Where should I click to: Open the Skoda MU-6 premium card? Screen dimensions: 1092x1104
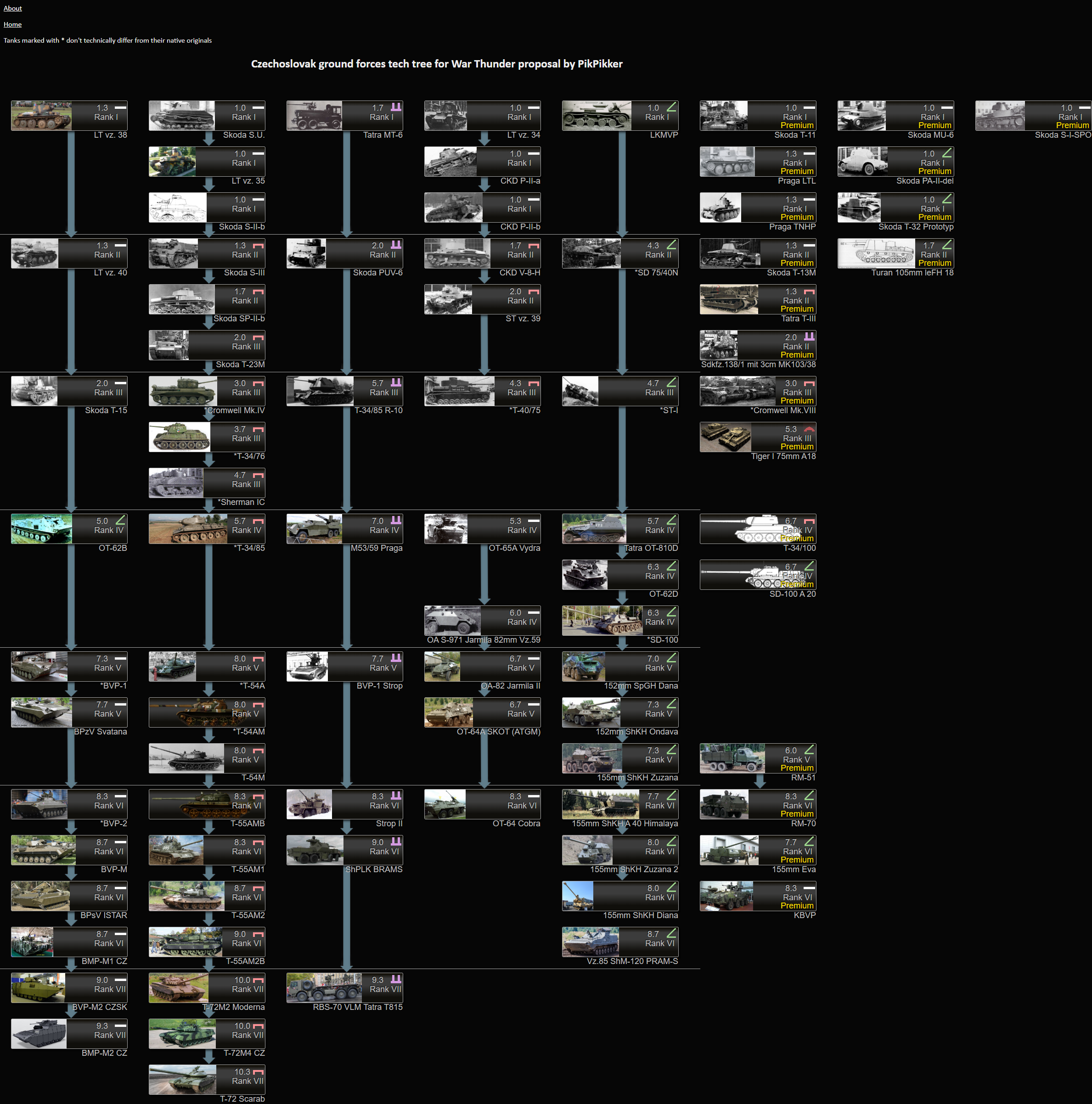(896, 115)
